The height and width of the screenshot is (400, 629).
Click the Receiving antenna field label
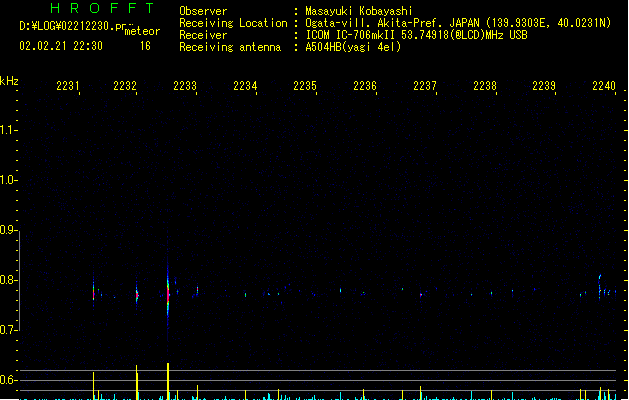click(x=230, y=47)
